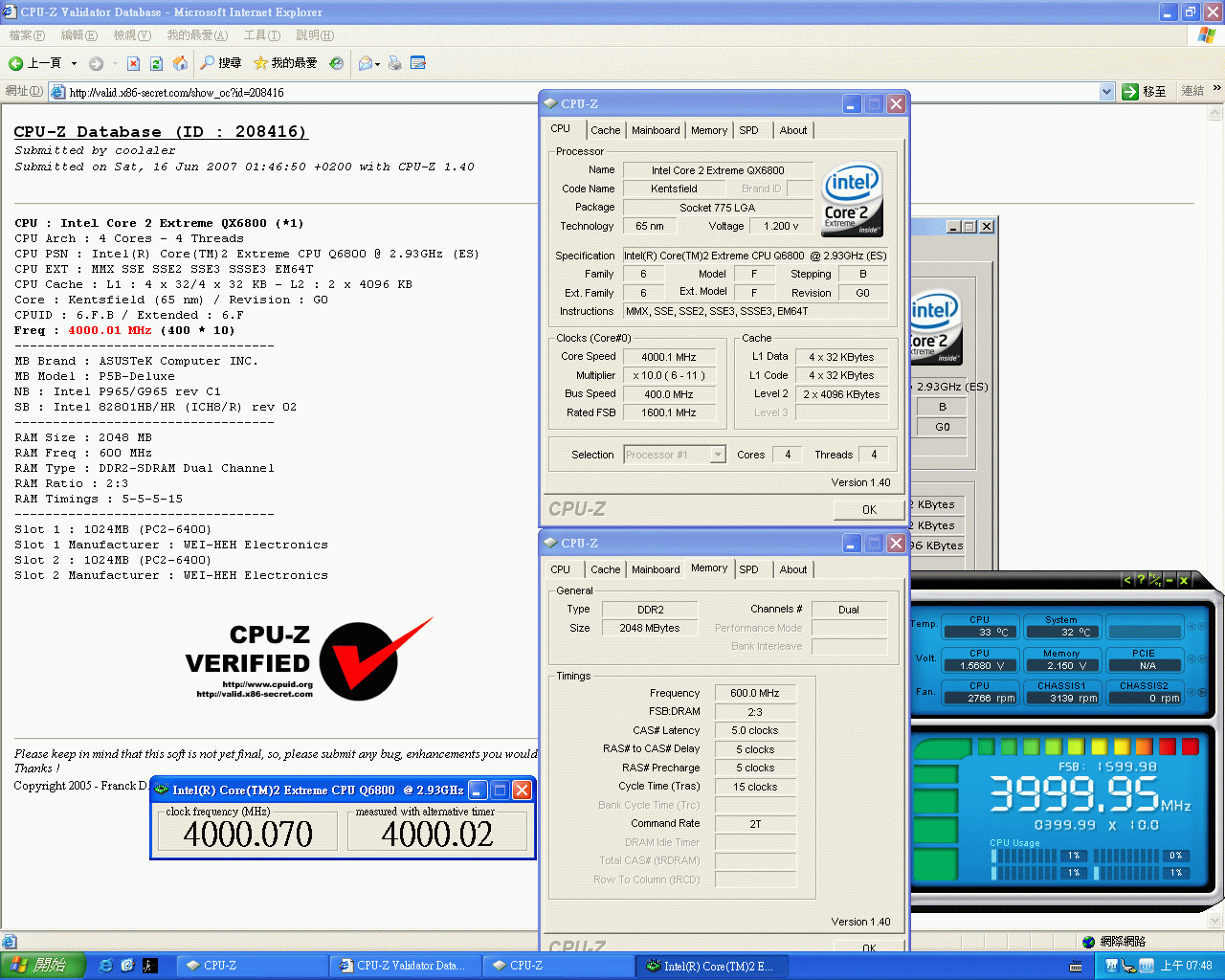
Task: Click OK in the upper CPU-Z window
Action: point(869,509)
